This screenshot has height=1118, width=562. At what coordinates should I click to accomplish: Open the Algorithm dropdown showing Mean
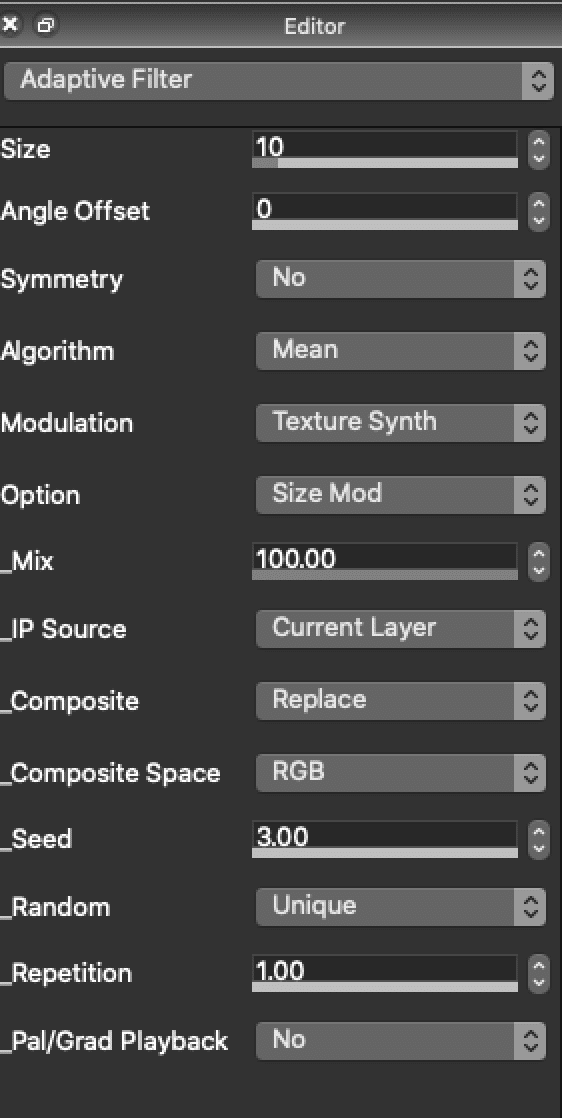pyautogui.click(x=400, y=351)
